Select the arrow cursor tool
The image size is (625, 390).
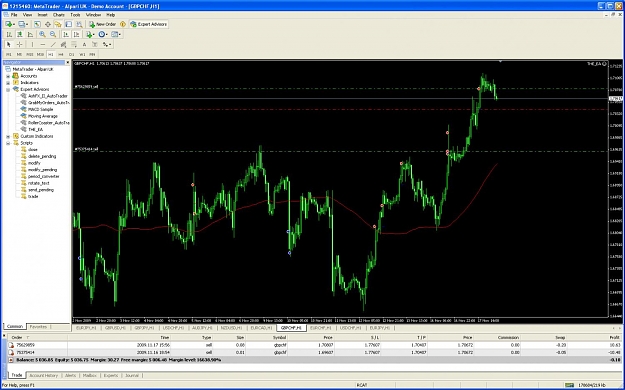9,44
